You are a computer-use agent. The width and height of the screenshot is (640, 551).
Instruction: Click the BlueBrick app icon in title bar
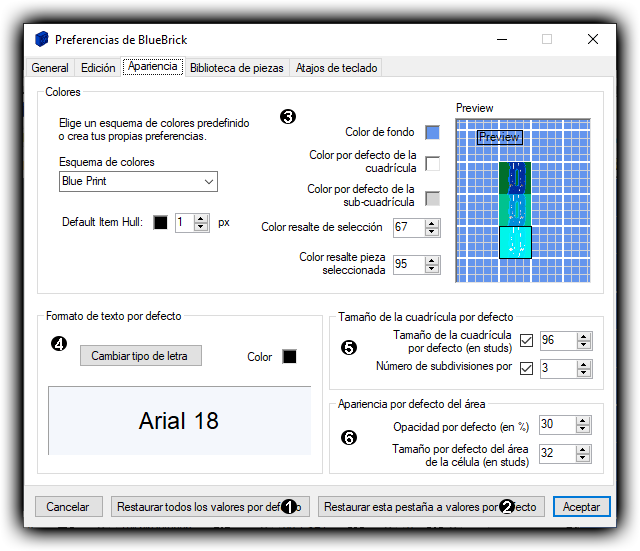(x=42, y=39)
